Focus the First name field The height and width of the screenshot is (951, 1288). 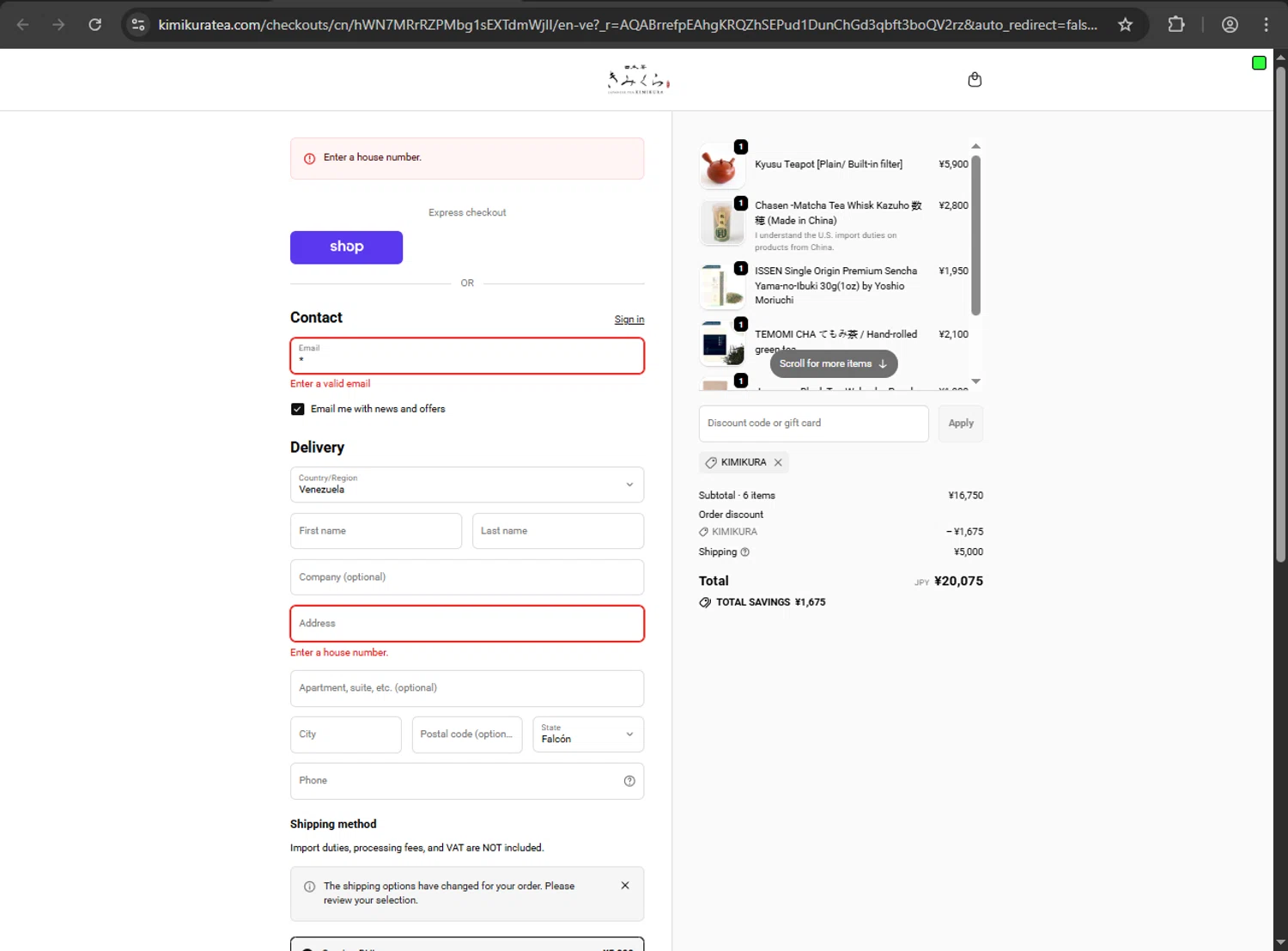pos(376,531)
